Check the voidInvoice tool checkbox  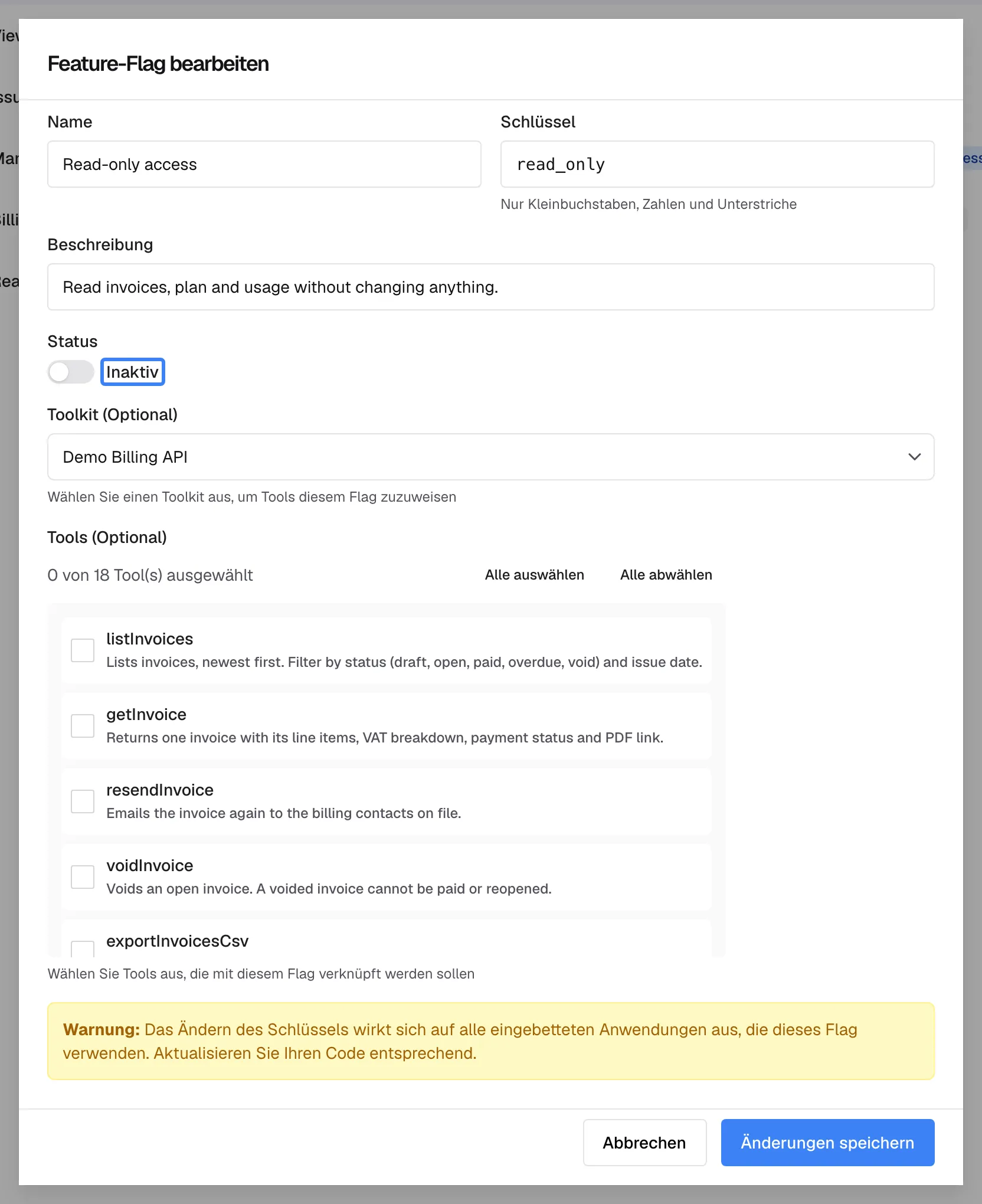83,877
